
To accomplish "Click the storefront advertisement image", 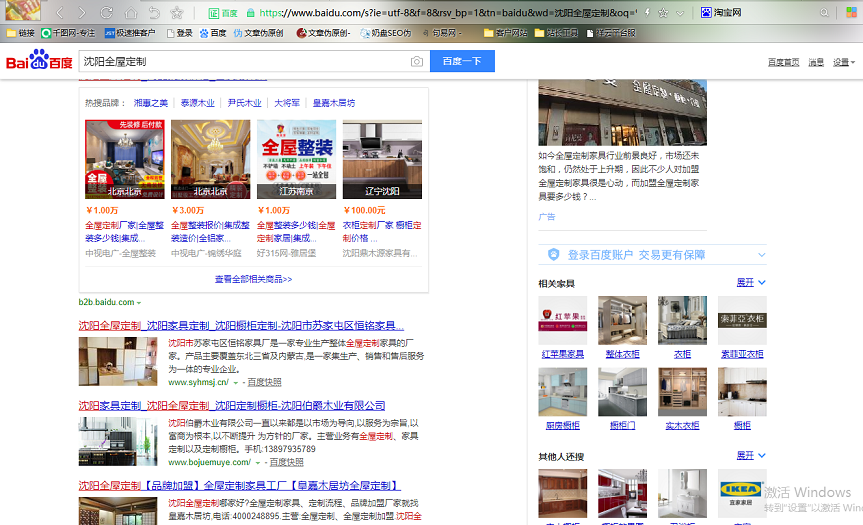I will (x=622, y=112).
